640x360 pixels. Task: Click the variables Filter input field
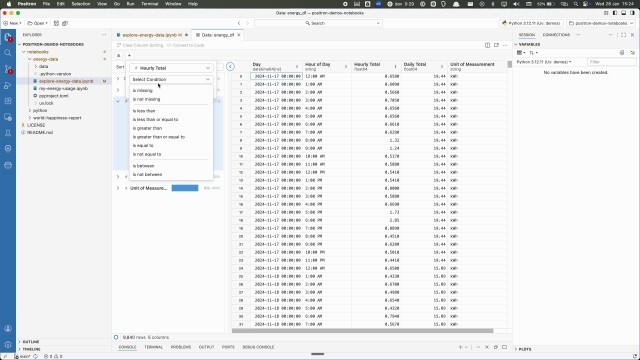coord(611,62)
